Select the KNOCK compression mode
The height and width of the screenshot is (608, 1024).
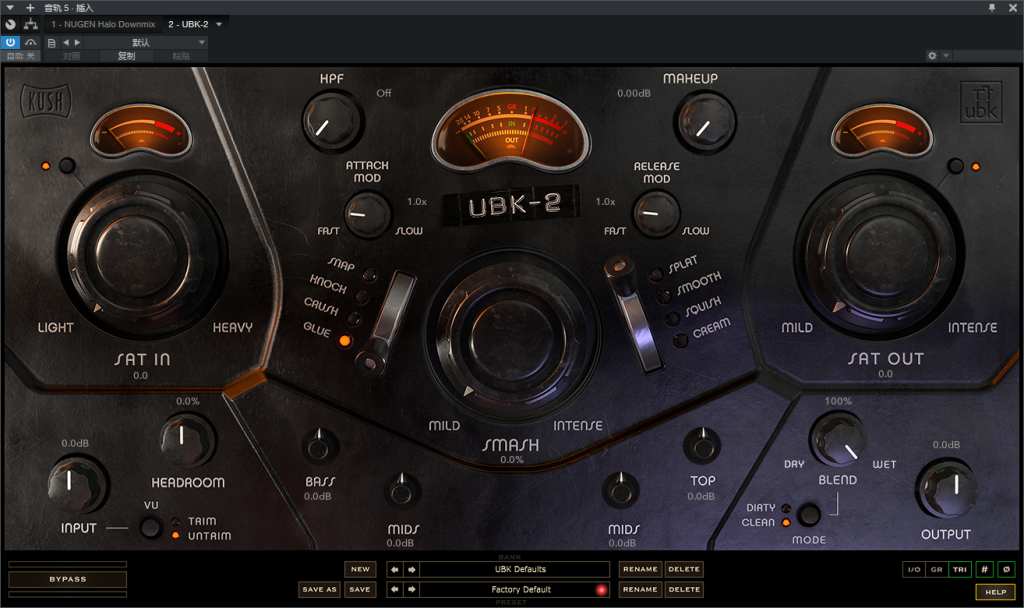click(361, 297)
